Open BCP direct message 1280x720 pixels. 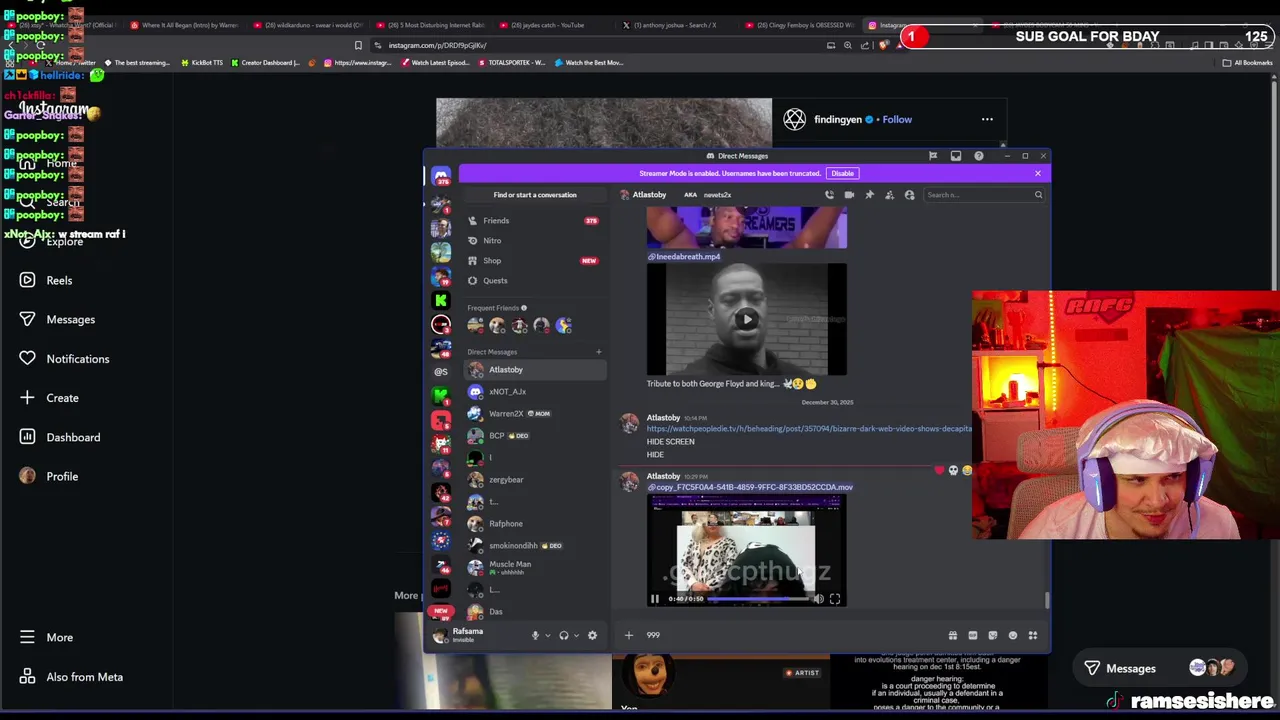534,436
